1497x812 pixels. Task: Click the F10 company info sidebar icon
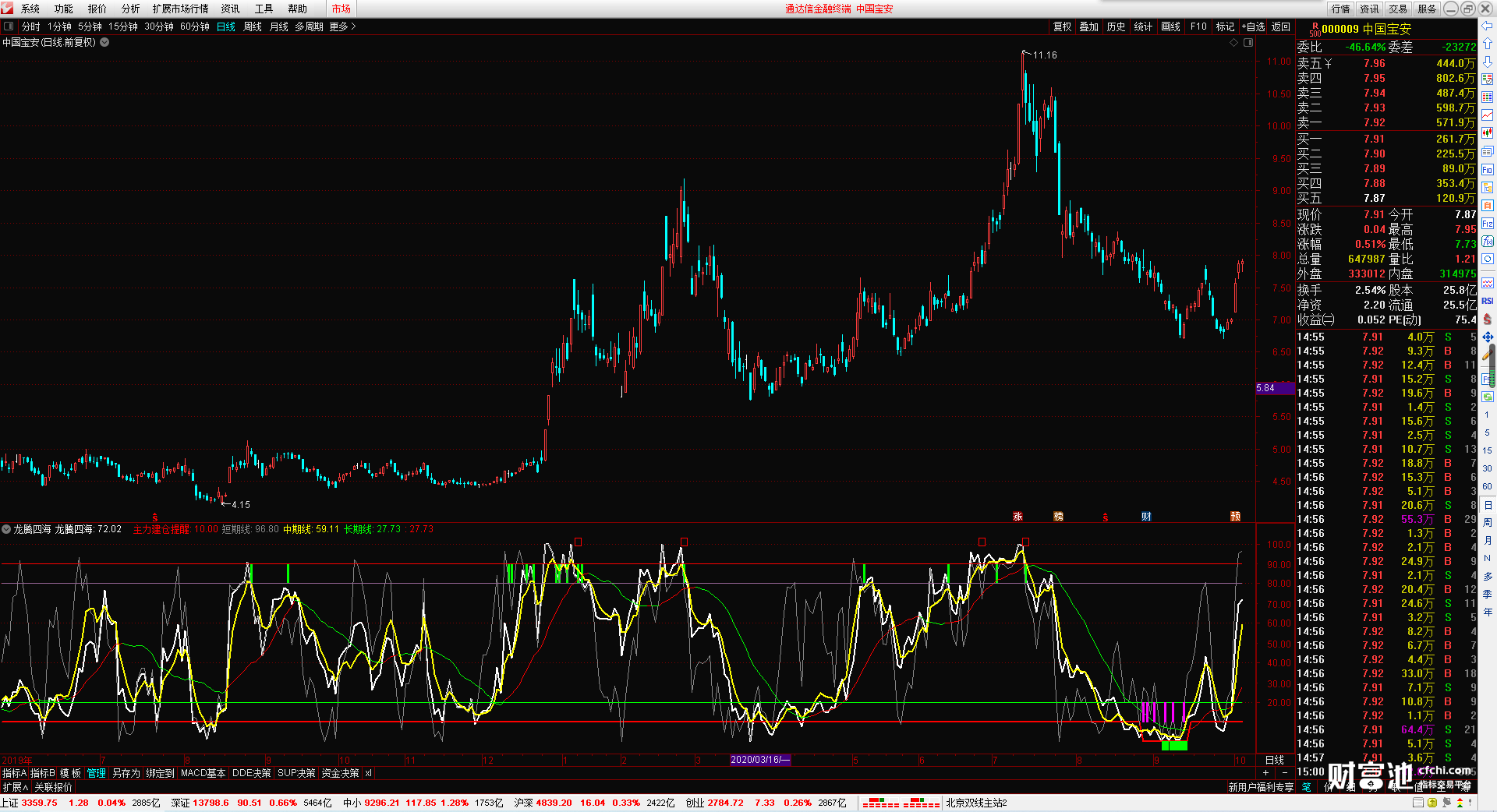pyautogui.click(x=1487, y=170)
